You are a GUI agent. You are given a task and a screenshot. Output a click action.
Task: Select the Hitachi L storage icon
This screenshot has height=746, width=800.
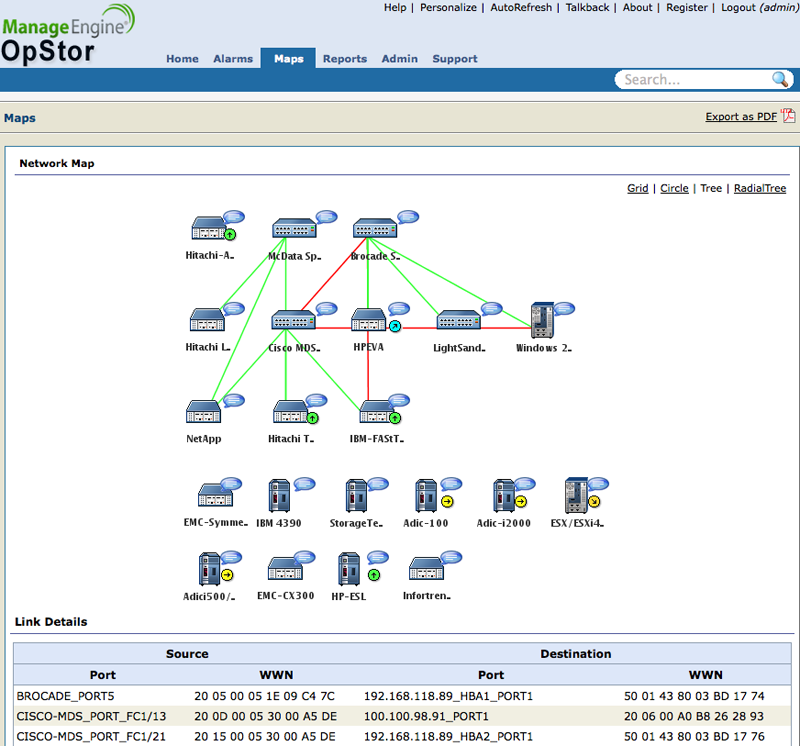(x=207, y=319)
